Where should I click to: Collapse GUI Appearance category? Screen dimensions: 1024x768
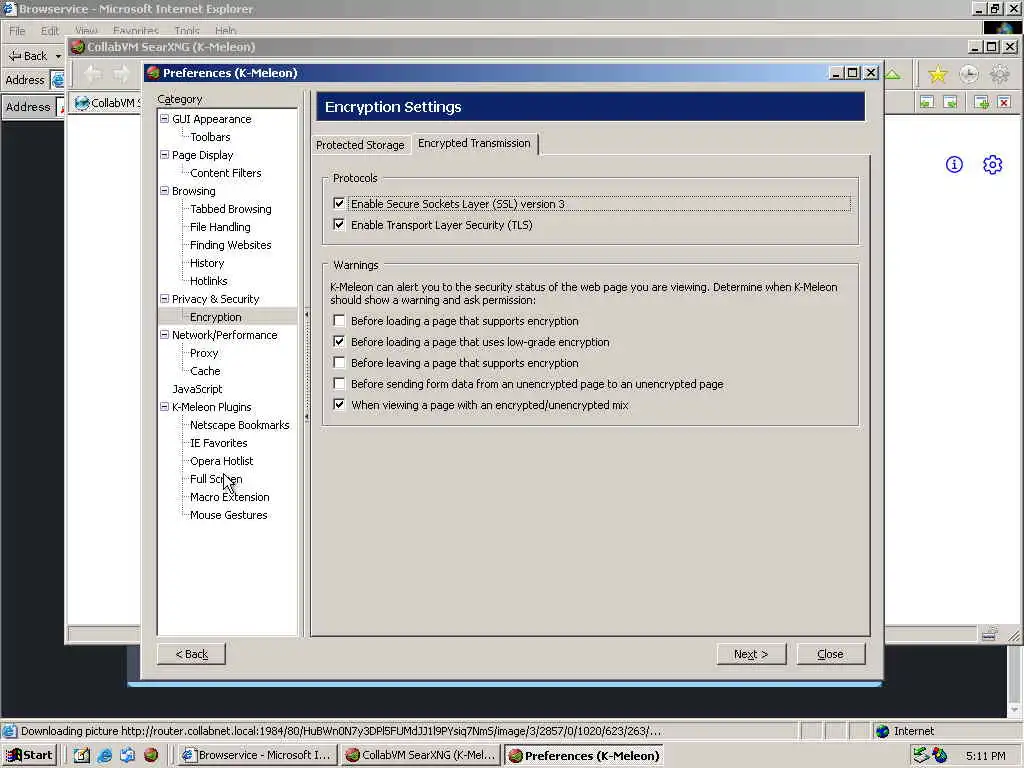click(x=165, y=119)
